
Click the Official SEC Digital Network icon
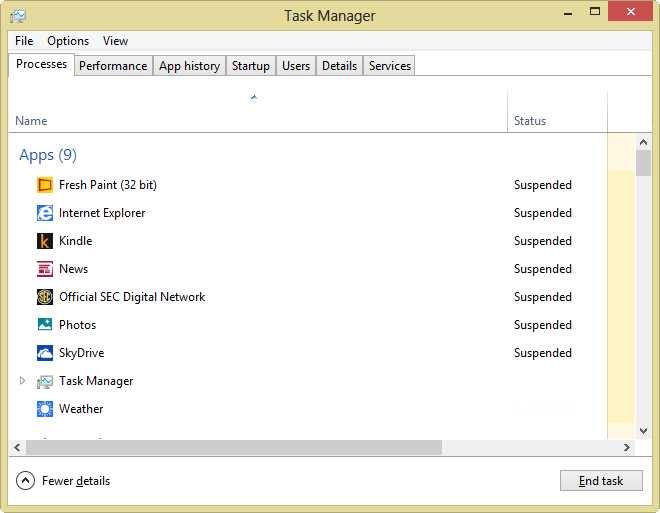click(45, 297)
